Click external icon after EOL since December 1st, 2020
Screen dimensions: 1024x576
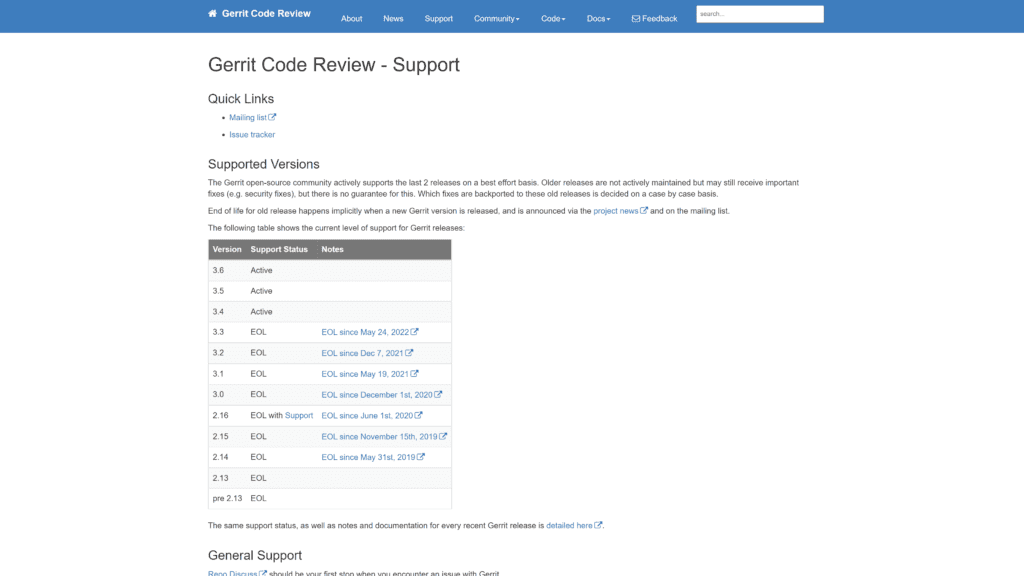click(438, 394)
